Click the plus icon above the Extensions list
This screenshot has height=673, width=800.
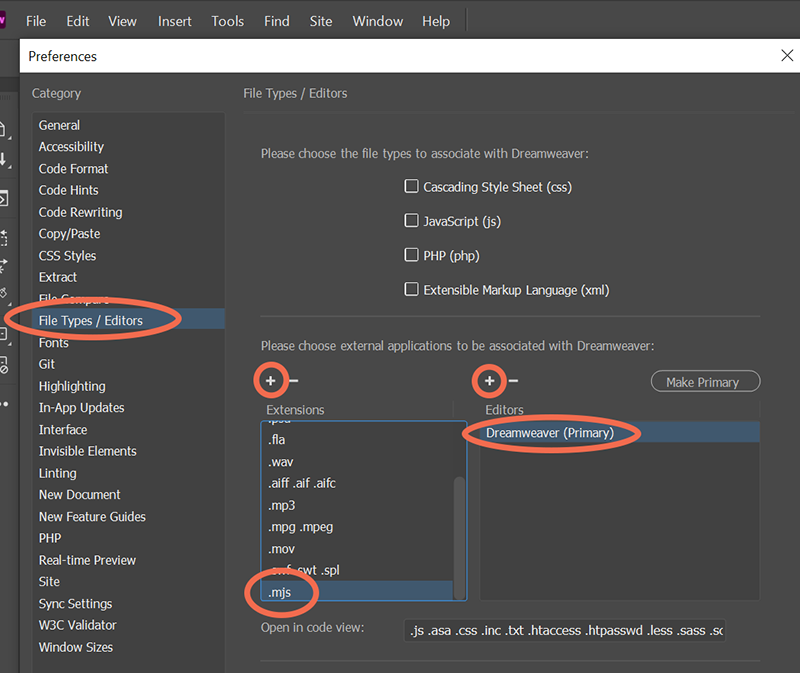(271, 381)
